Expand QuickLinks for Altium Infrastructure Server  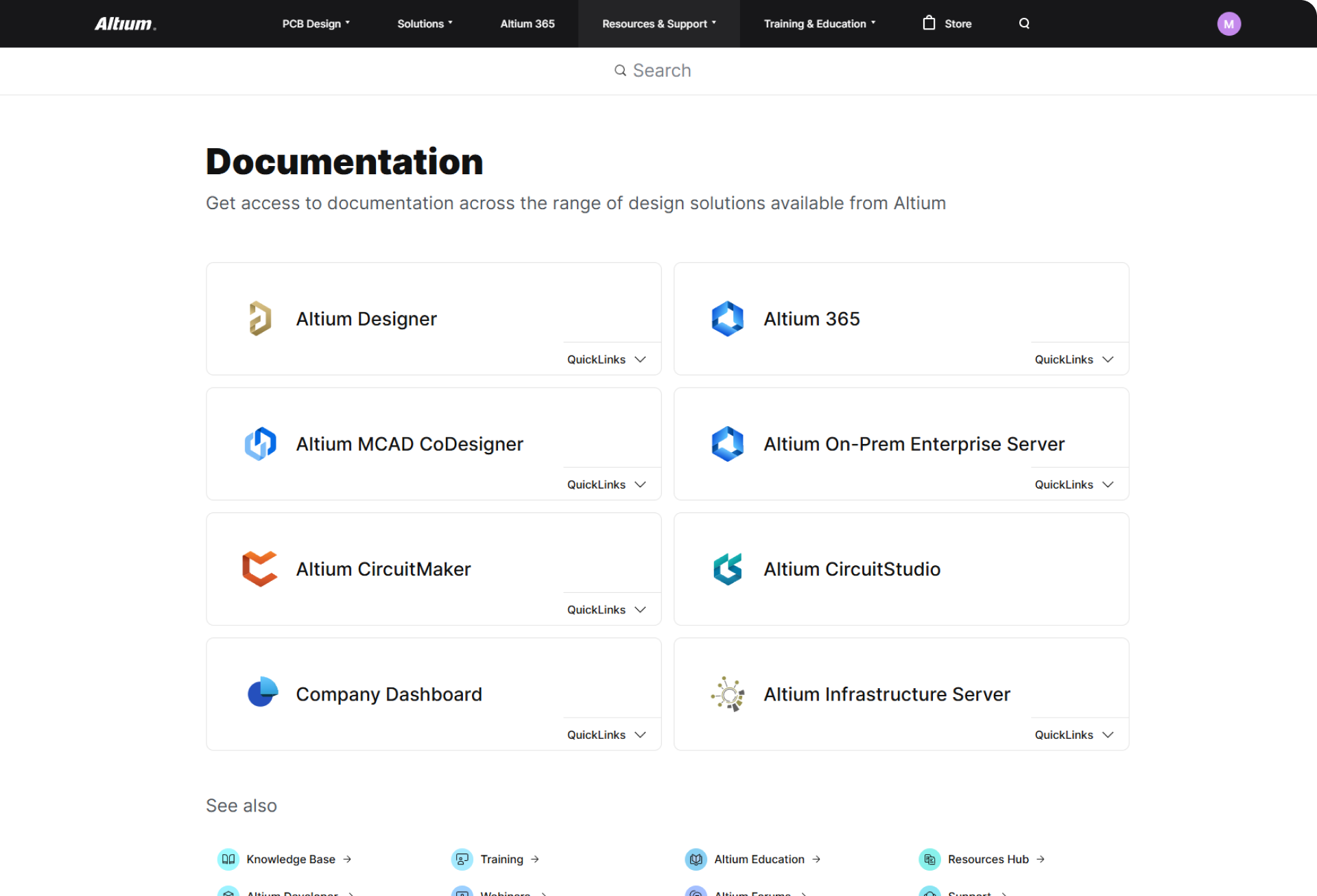(x=1073, y=735)
